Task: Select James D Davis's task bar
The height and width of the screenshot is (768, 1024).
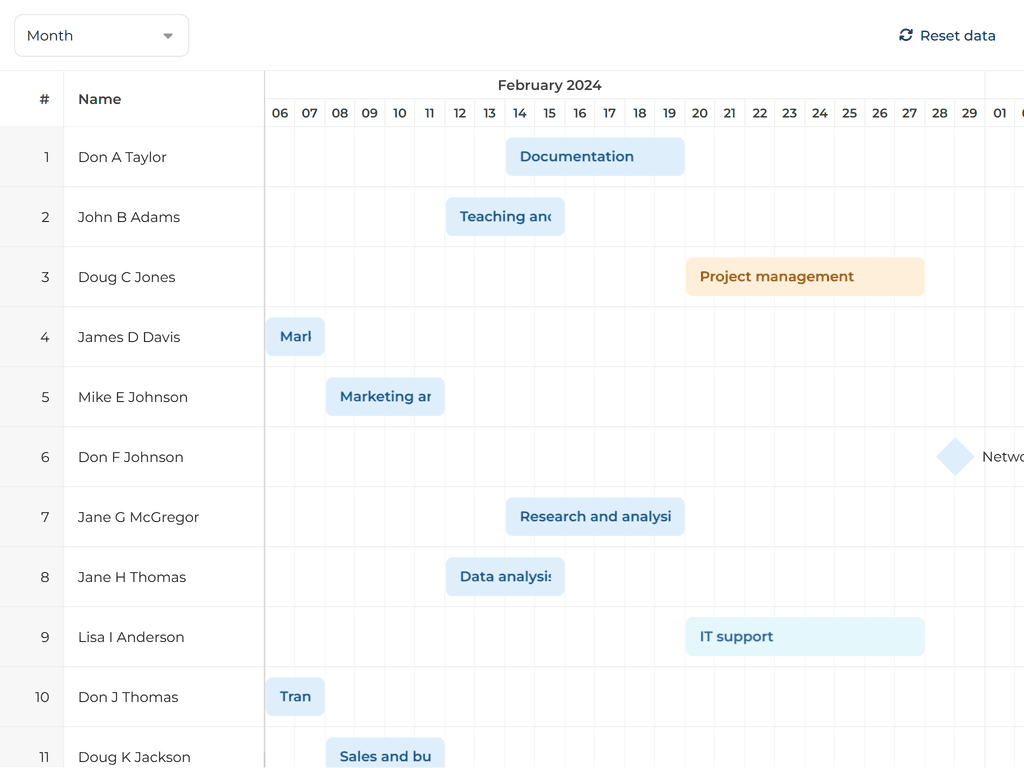Action: coord(295,337)
